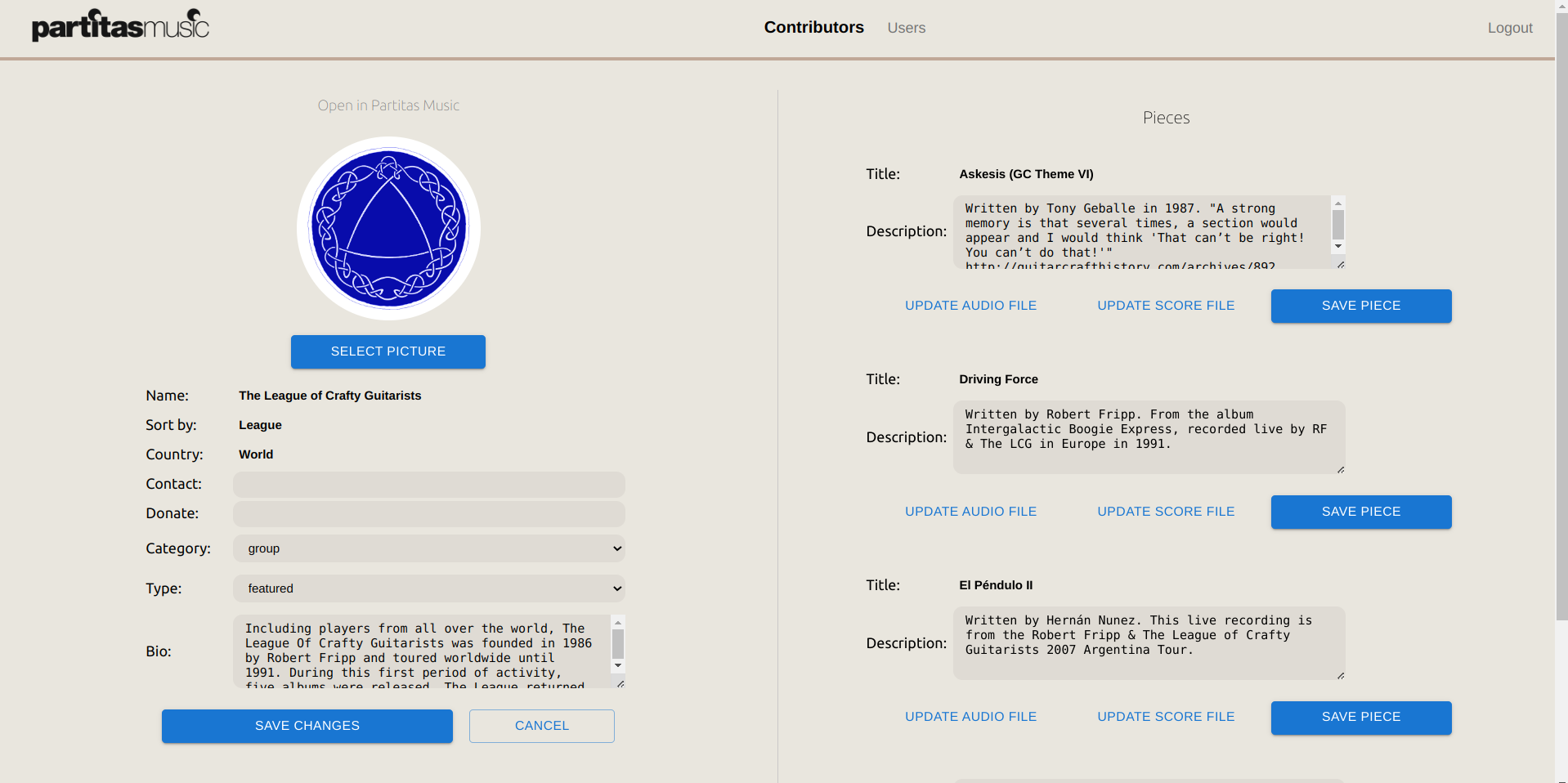Save the Driving Force piece
The height and width of the screenshot is (783, 1568).
[x=1361, y=512]
